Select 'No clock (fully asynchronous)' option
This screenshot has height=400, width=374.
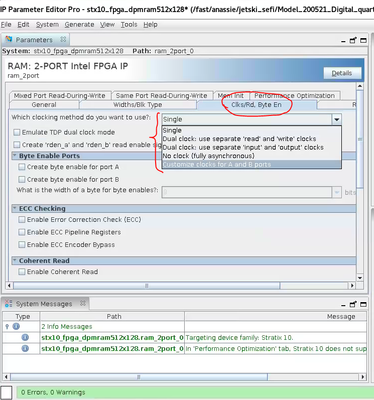(x=208, y=156)
